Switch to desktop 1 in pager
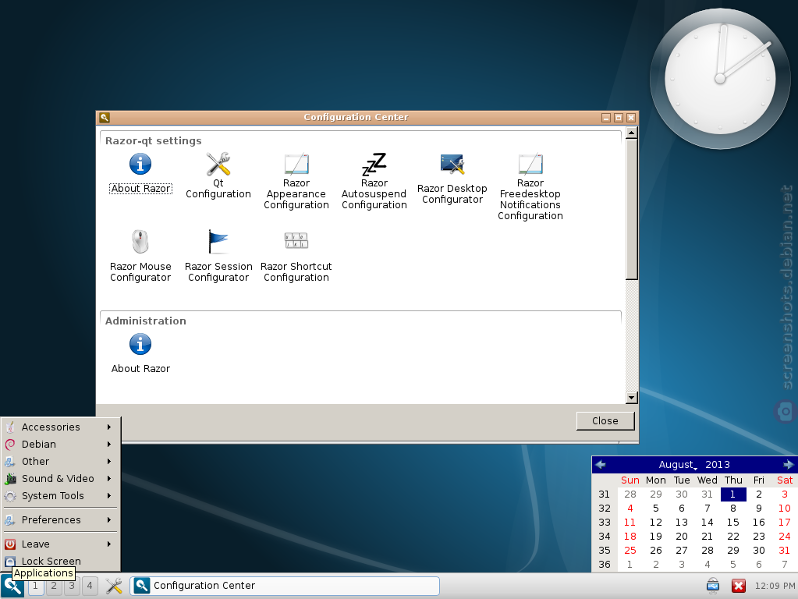 (35, 586)
